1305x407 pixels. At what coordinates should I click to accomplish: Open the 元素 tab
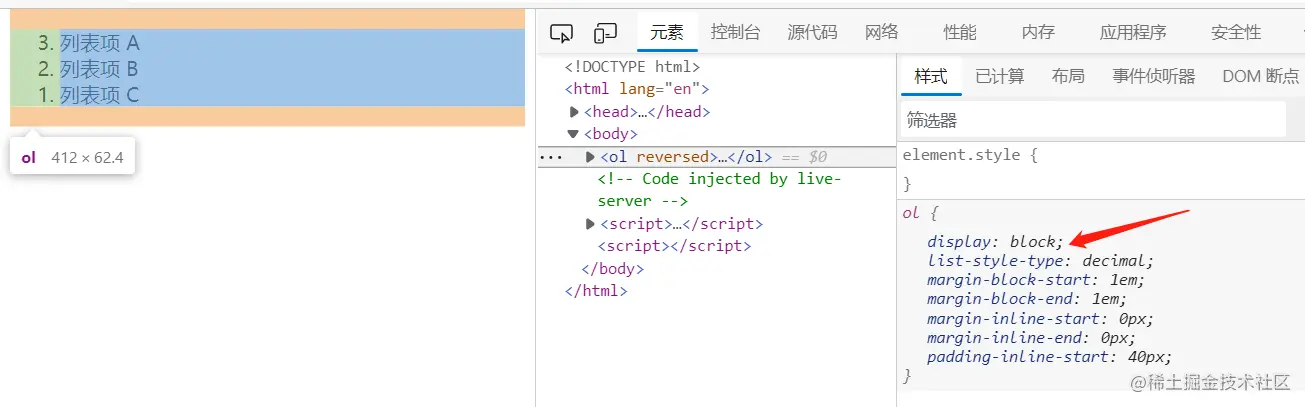pyautogui.click(x=667, y=32)
